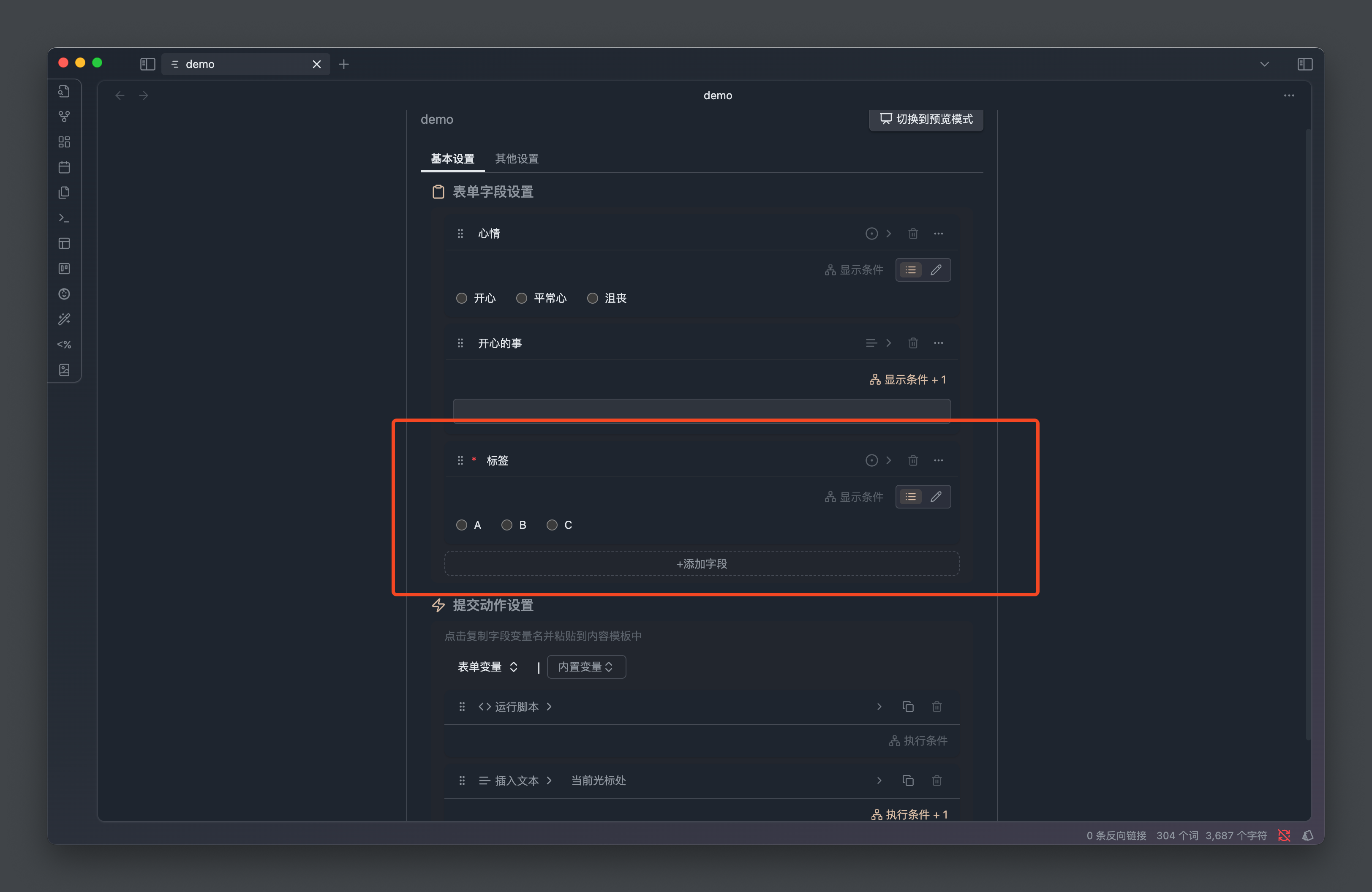Open the 内置变量 dropdown
This screenshot has width=1372, height=892.
point(586,667)
